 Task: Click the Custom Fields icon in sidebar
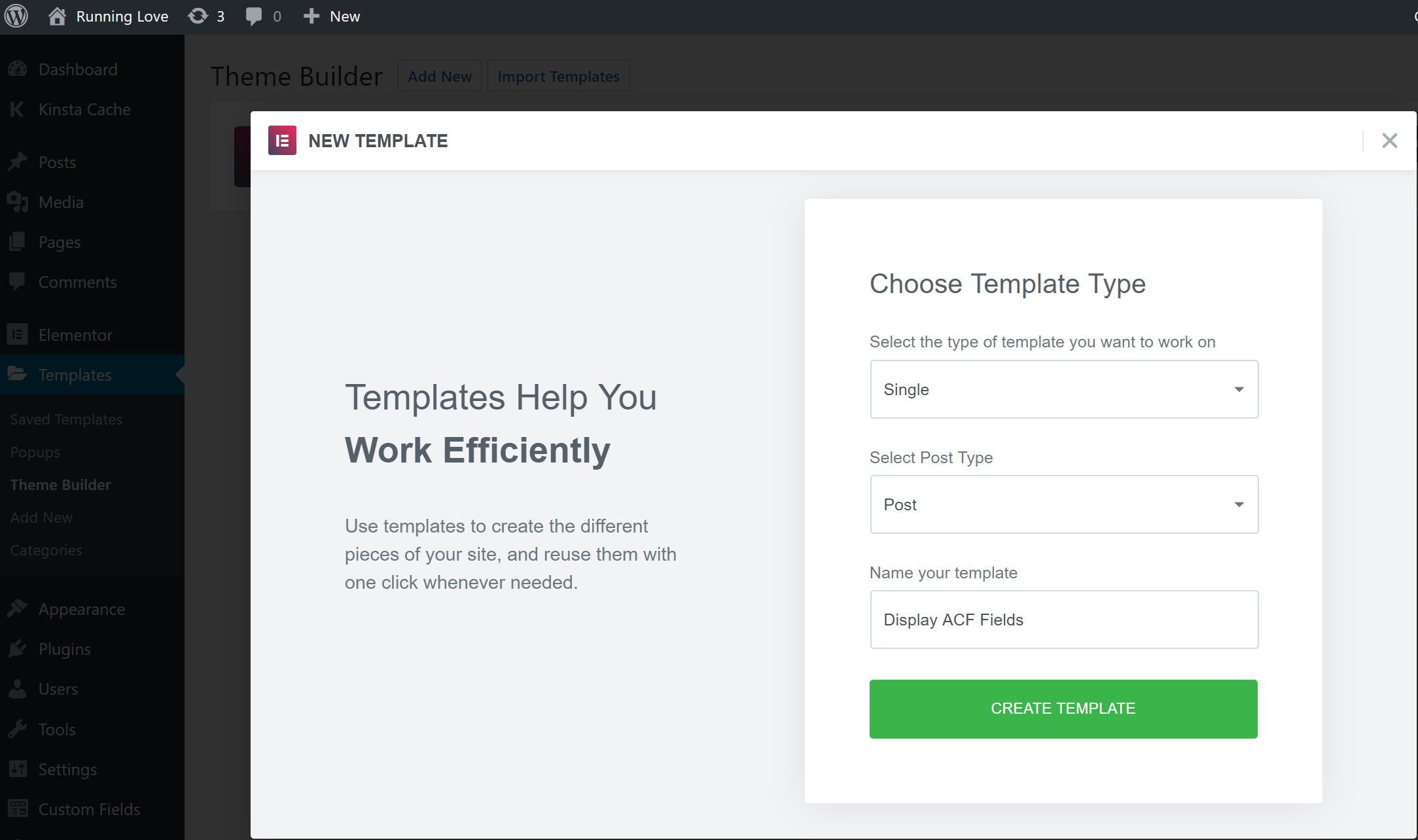pos(18,809)
